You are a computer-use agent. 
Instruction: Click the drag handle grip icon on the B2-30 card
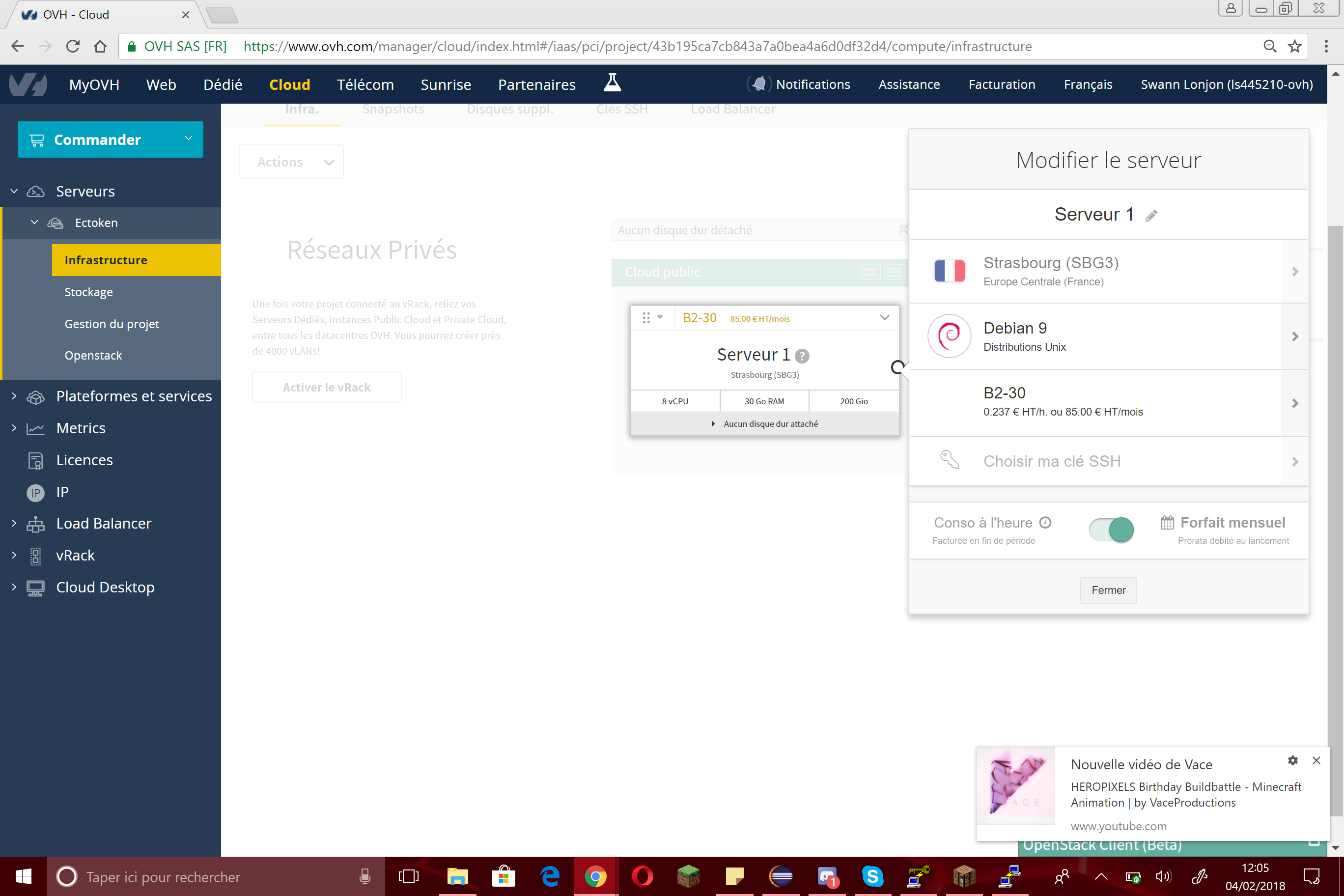coord(645,318)
